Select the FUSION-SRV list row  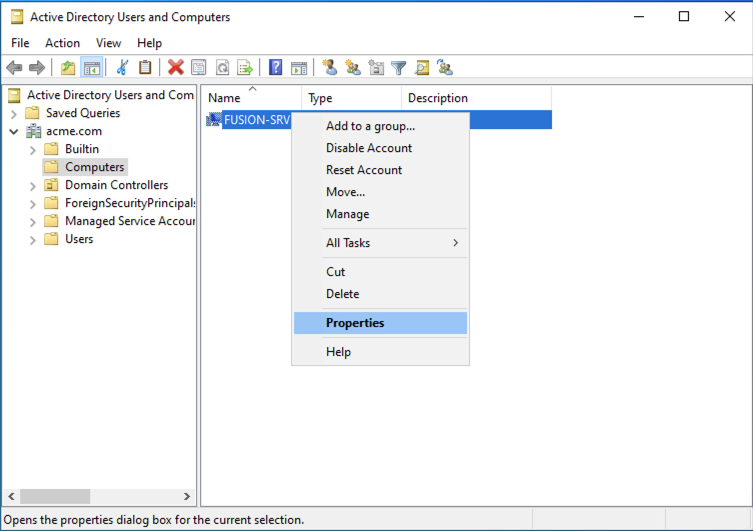377,120
